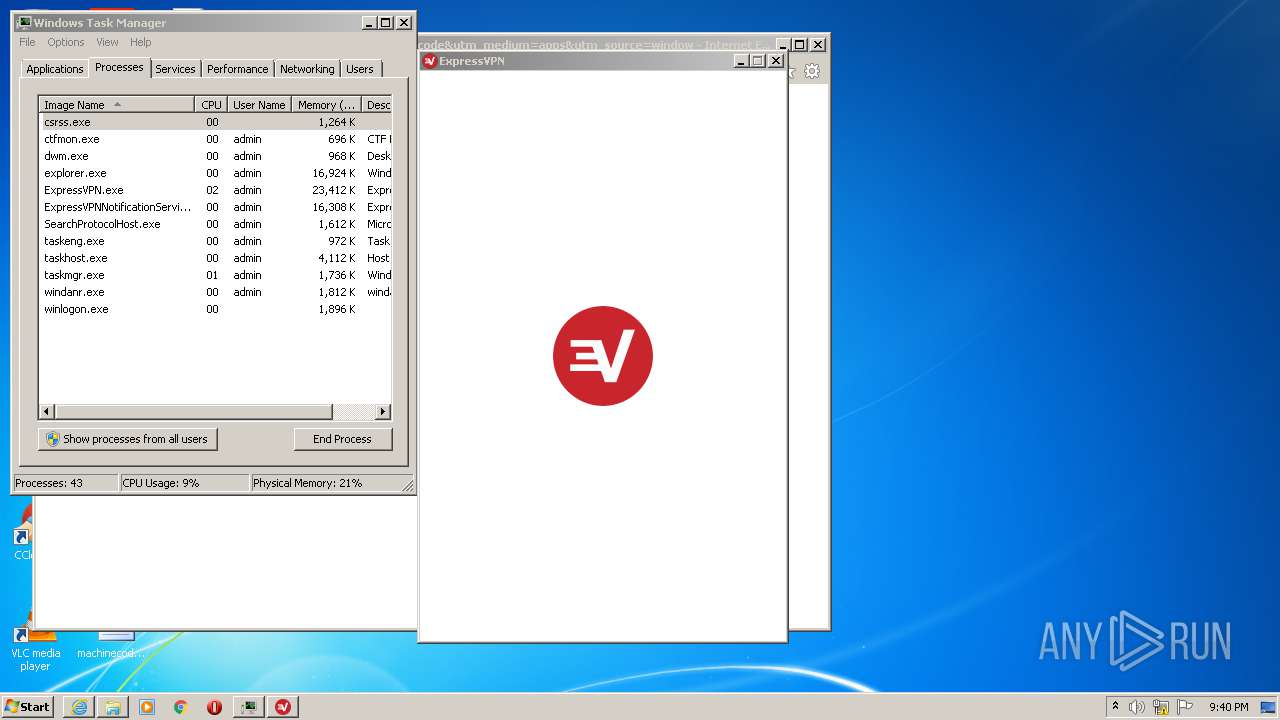Select the CCleaner desktop shortcut
1280x720 pixels.
tap(23, 532)
